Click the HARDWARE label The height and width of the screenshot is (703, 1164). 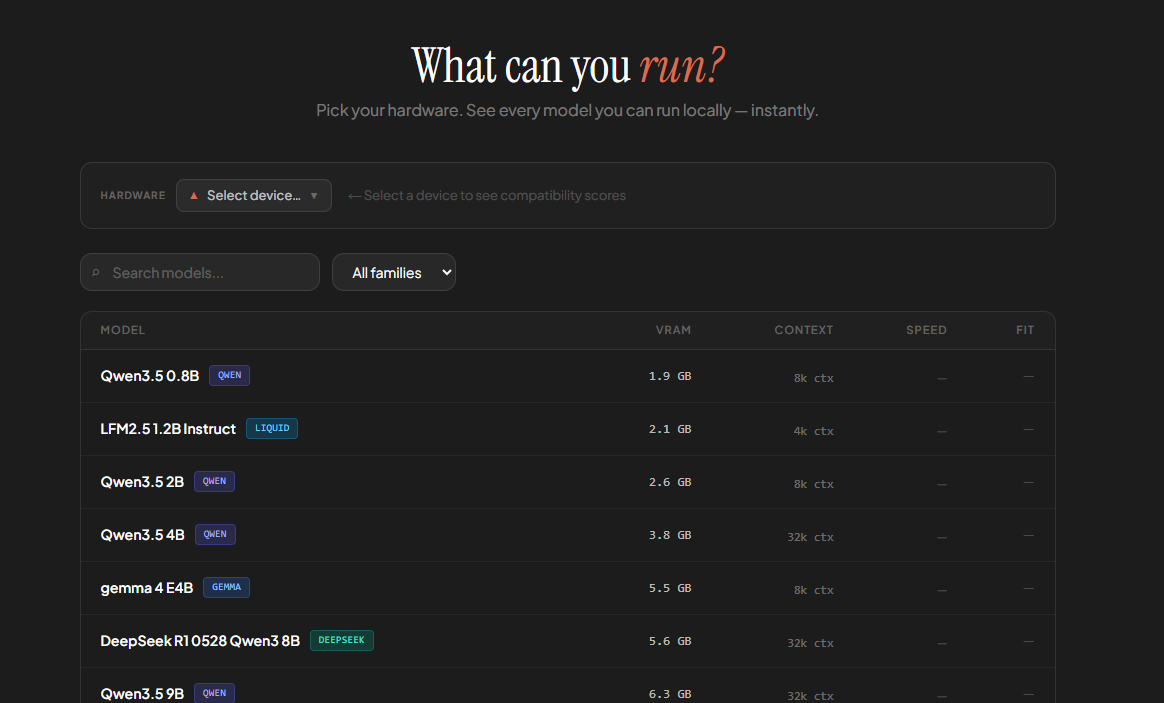[x=133, y=195]
